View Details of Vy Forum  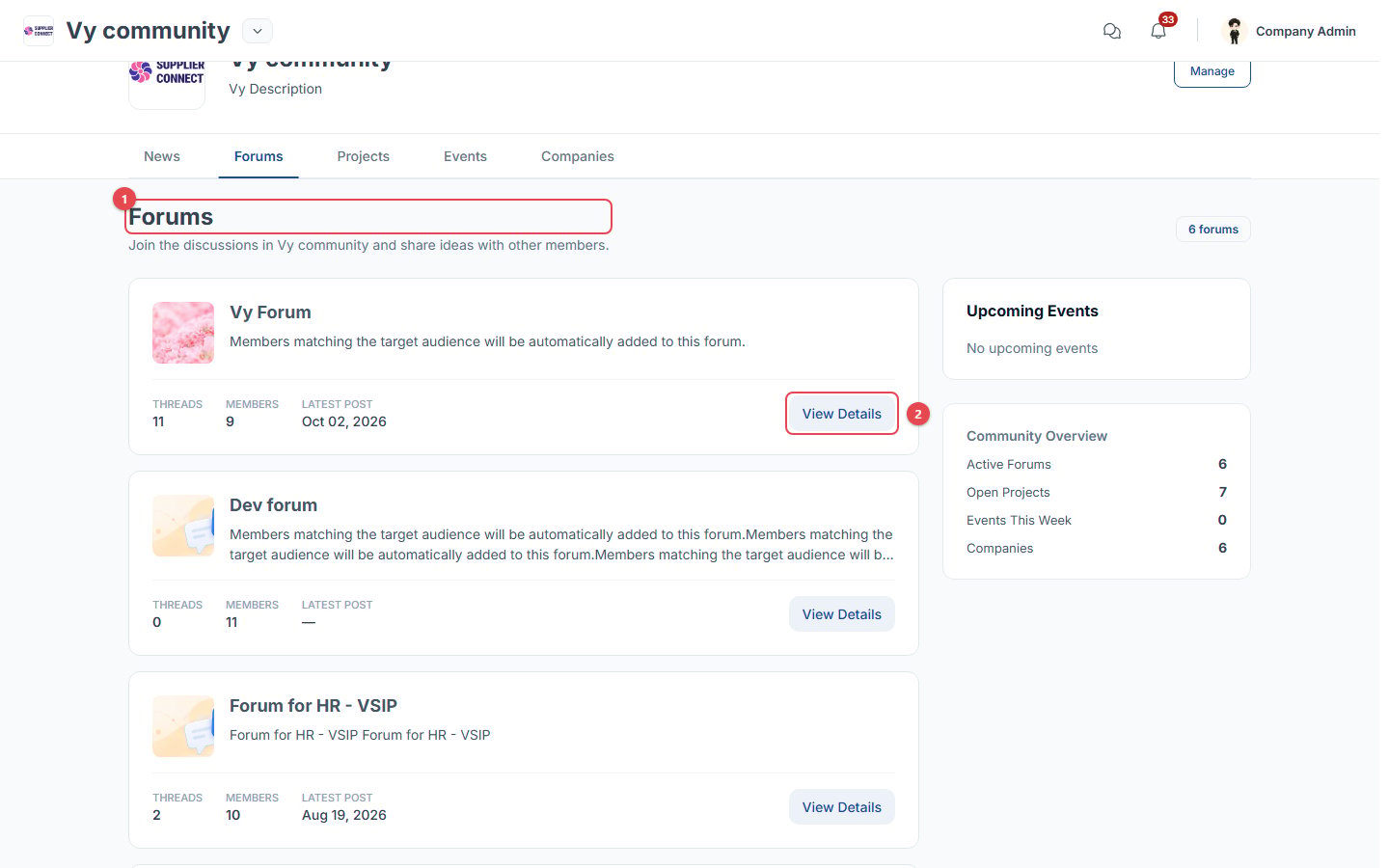pyautogui.click(x=842, y=414)
